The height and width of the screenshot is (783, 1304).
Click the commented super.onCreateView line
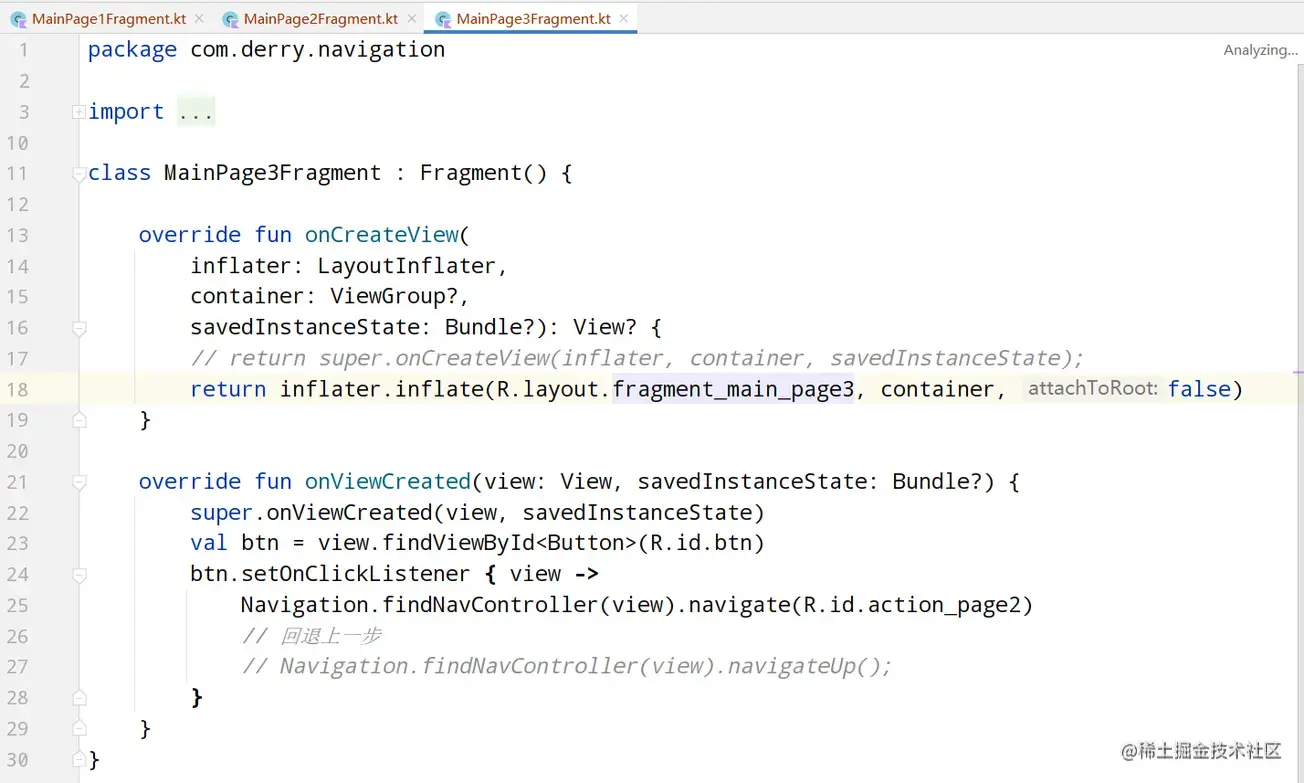pyautogui.click(x=637, y=358)
